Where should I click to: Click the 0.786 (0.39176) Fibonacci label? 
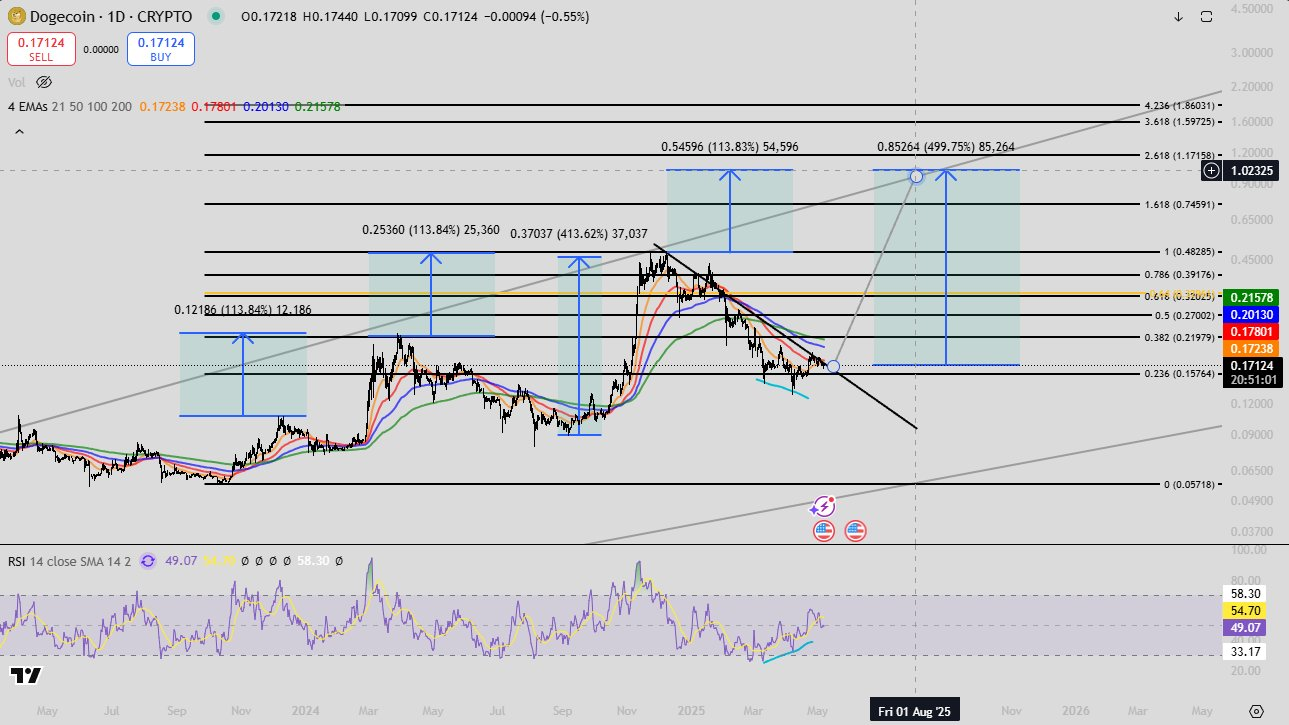(1180, 275)
